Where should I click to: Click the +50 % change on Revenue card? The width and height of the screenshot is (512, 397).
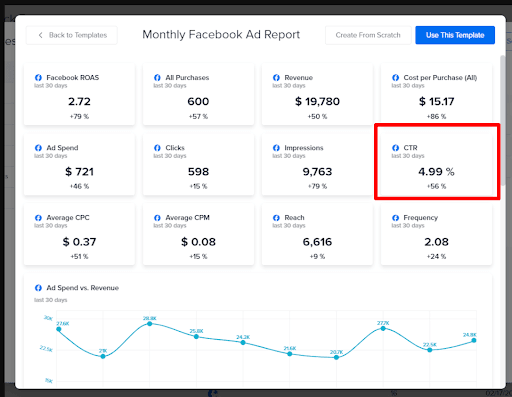[x=317, y=116]
